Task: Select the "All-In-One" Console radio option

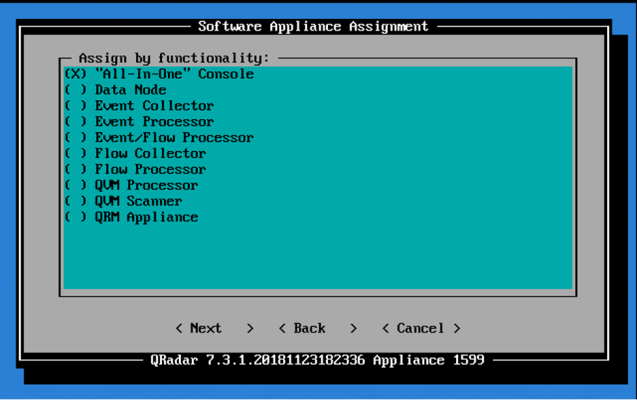Action: pyautogui.click(x=159, y=74)
